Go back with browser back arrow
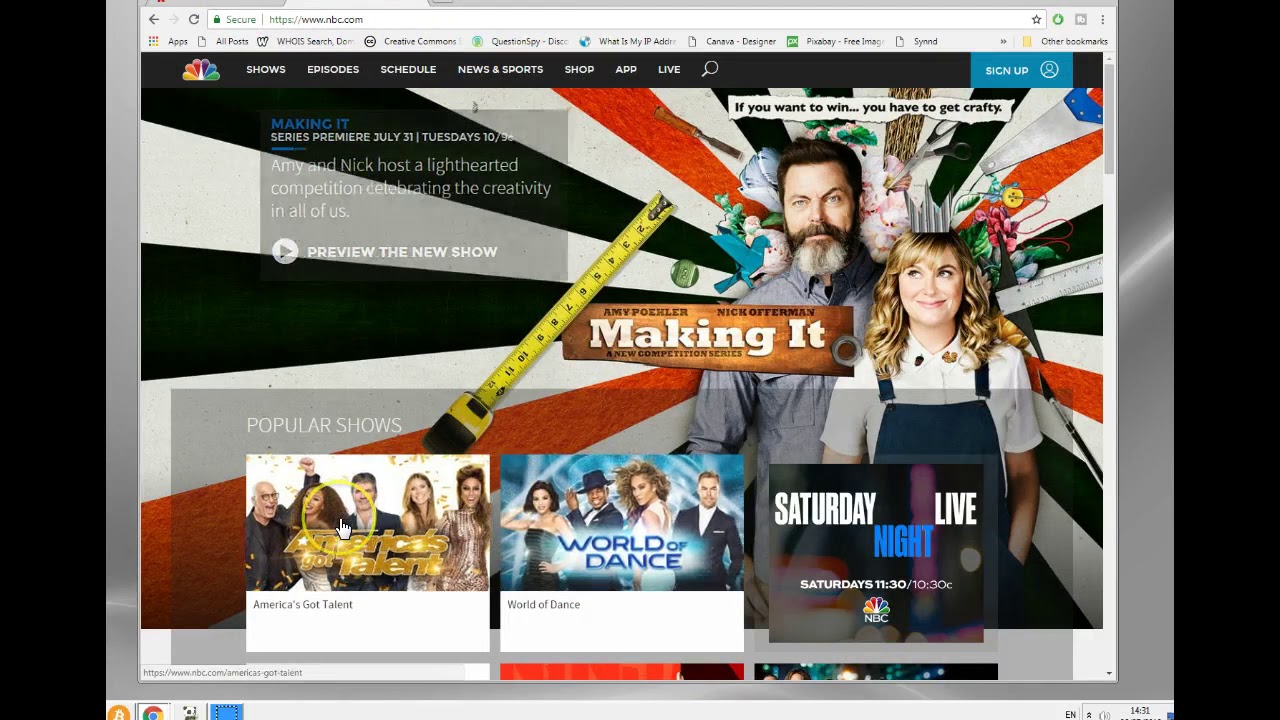This screenshot has height=720, width=1280. tap(153, 19)
